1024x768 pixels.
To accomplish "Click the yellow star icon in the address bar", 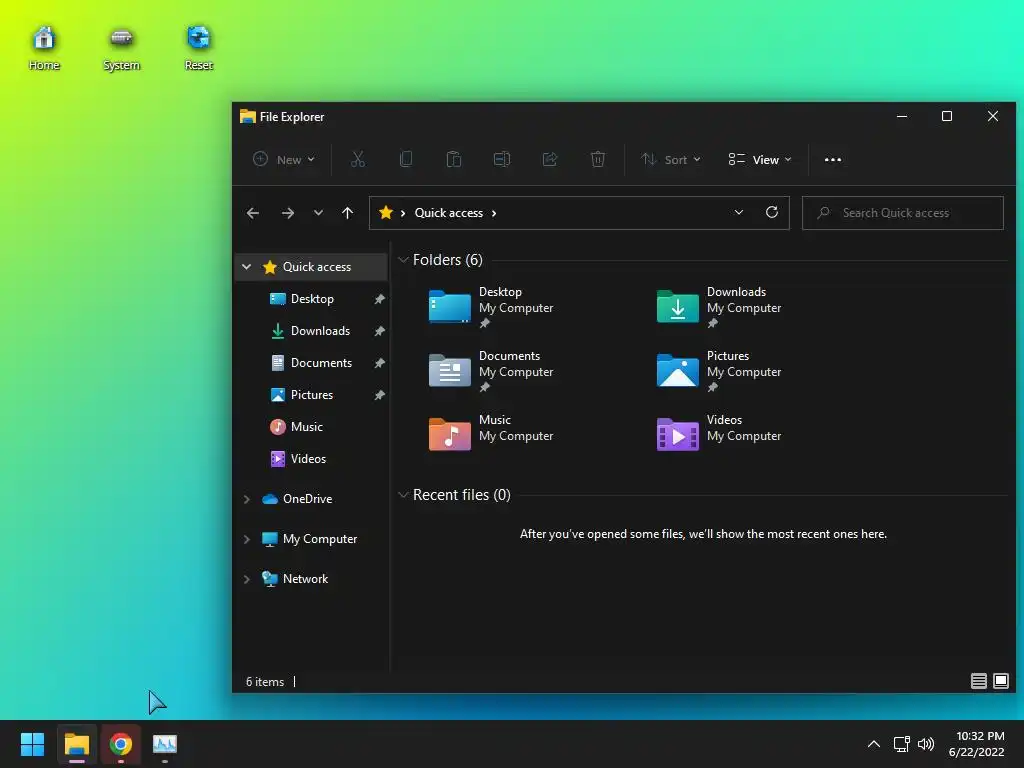I will click(386, 212).
